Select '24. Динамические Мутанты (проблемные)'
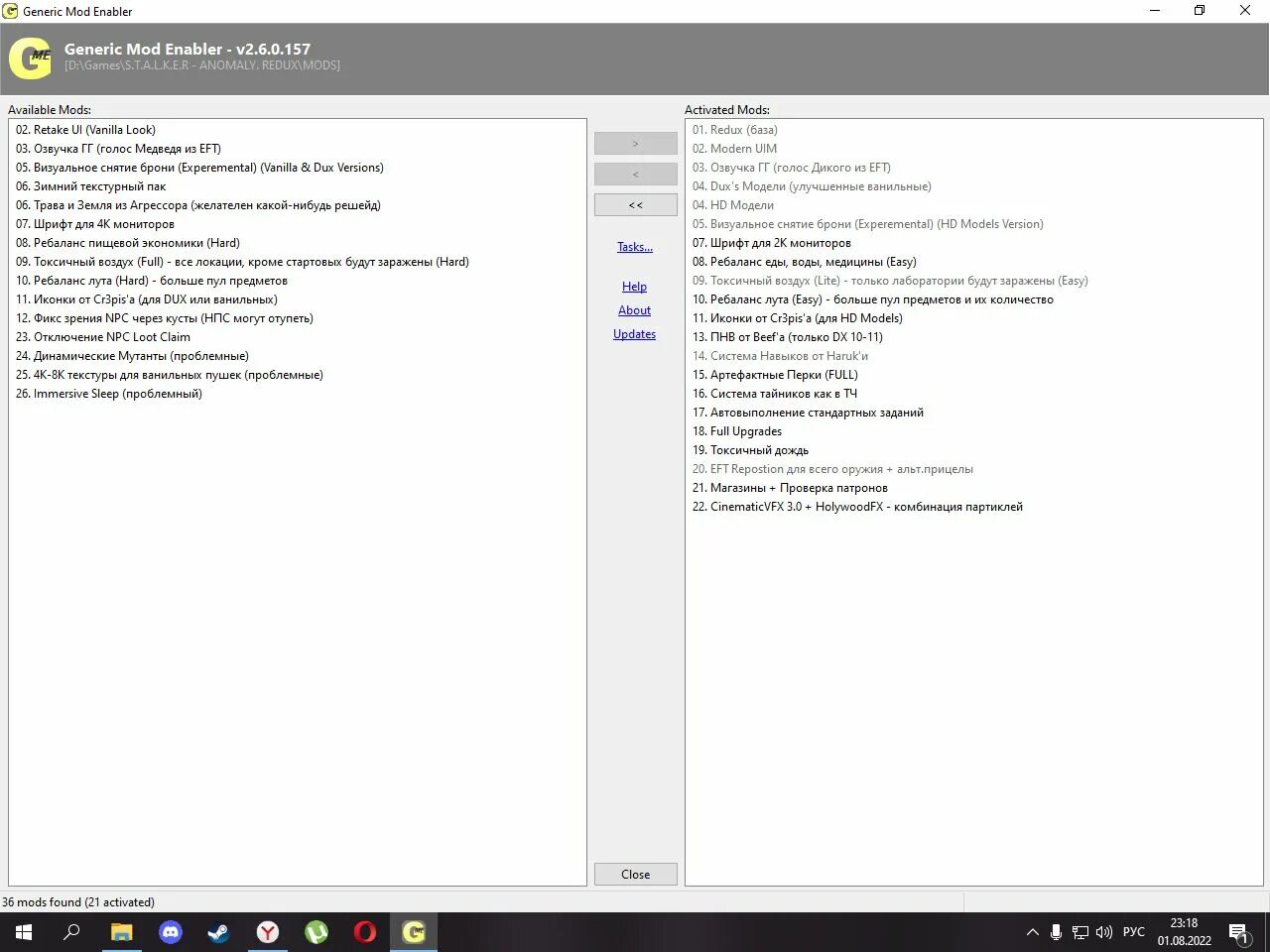This screenshot has width=1270, height=952. [x=132, y=356]
